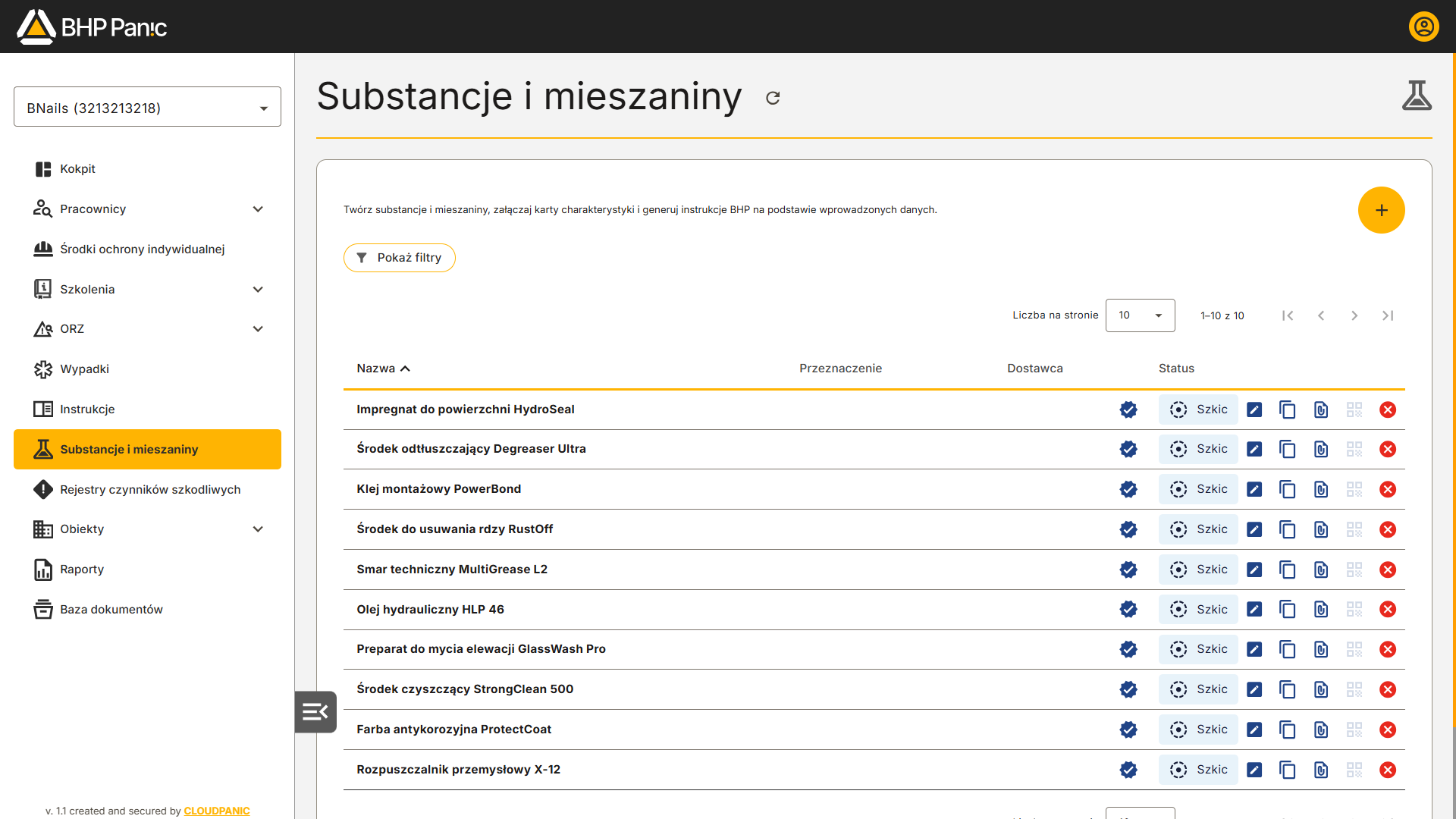
Task: Copy Olej hydrauliczny HLP 46 entry
Action: tap(1288, 610)
